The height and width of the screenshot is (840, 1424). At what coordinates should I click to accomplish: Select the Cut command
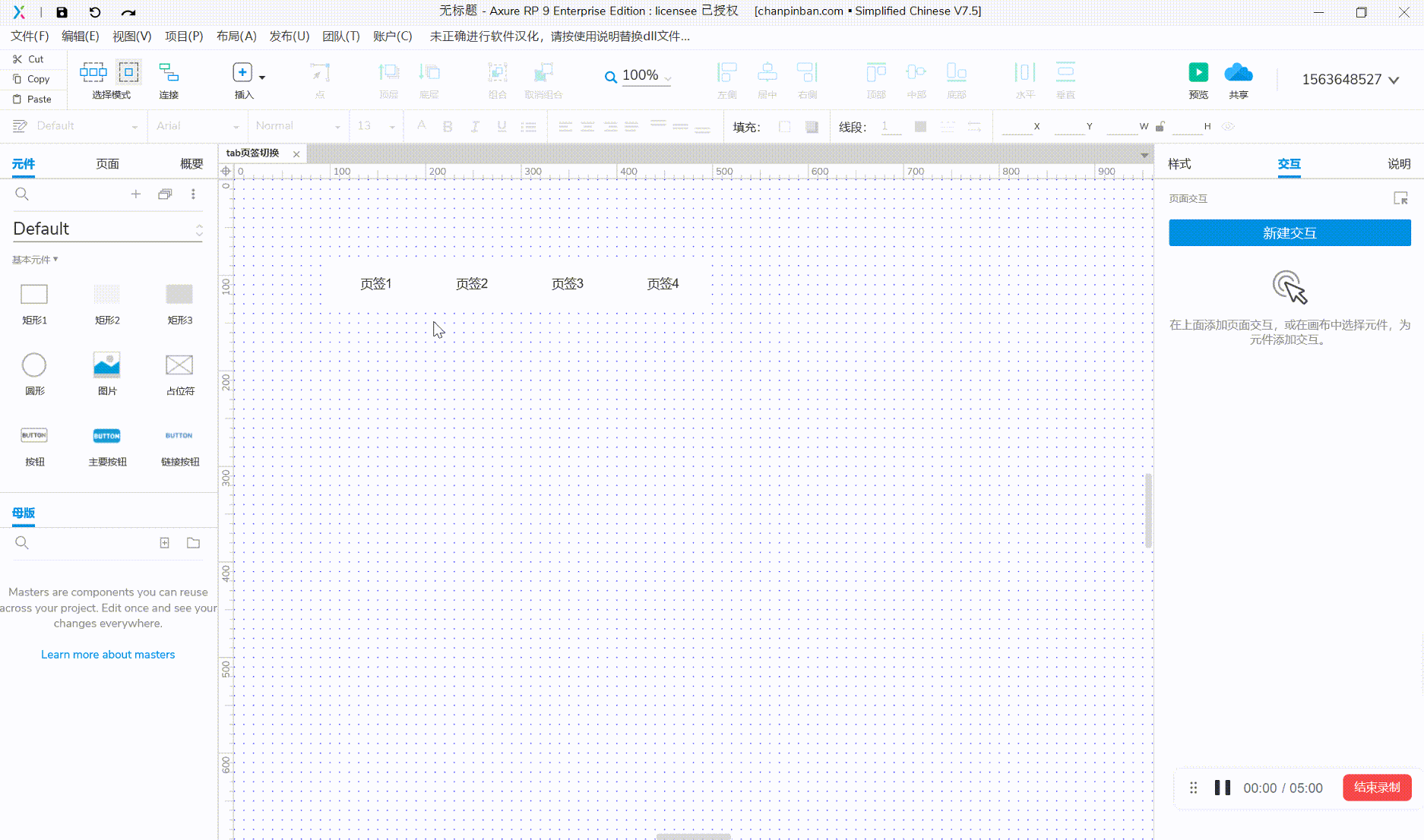[28, 59]
